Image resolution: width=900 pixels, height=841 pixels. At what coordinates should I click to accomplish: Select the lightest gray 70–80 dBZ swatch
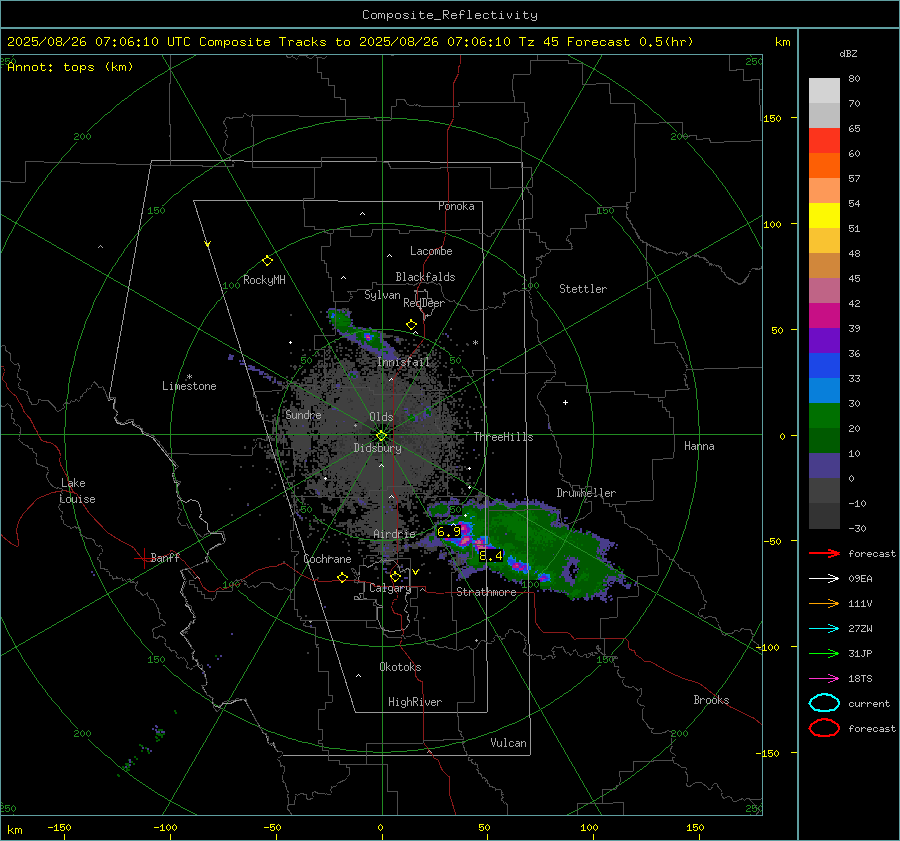[824, 91]
